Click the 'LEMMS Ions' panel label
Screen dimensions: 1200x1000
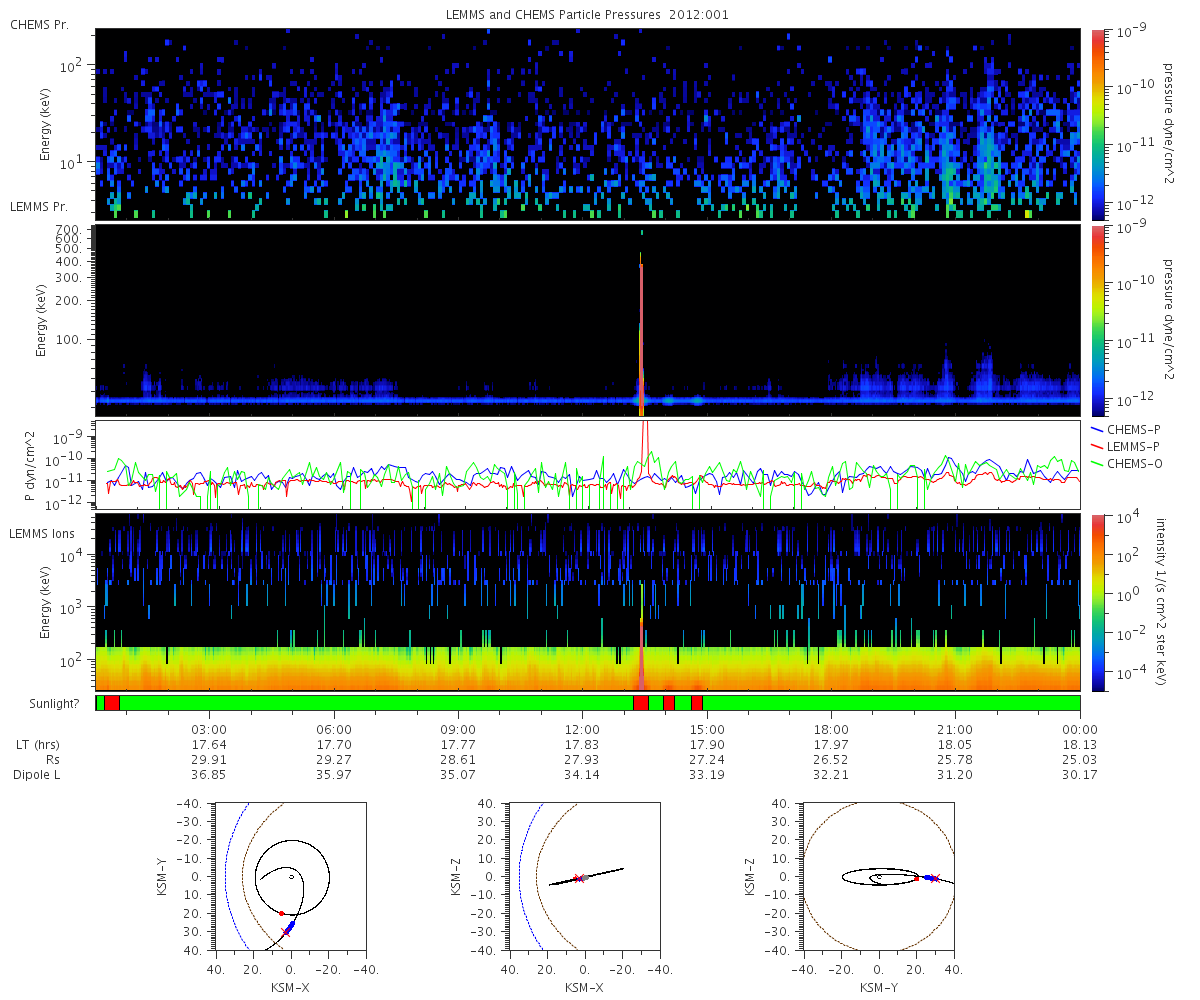pyautogui.click(x=40, y=534)
